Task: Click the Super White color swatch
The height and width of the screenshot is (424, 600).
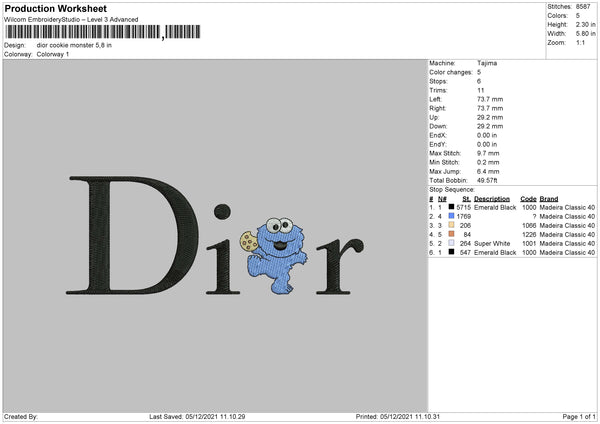Action: (452, 243)
